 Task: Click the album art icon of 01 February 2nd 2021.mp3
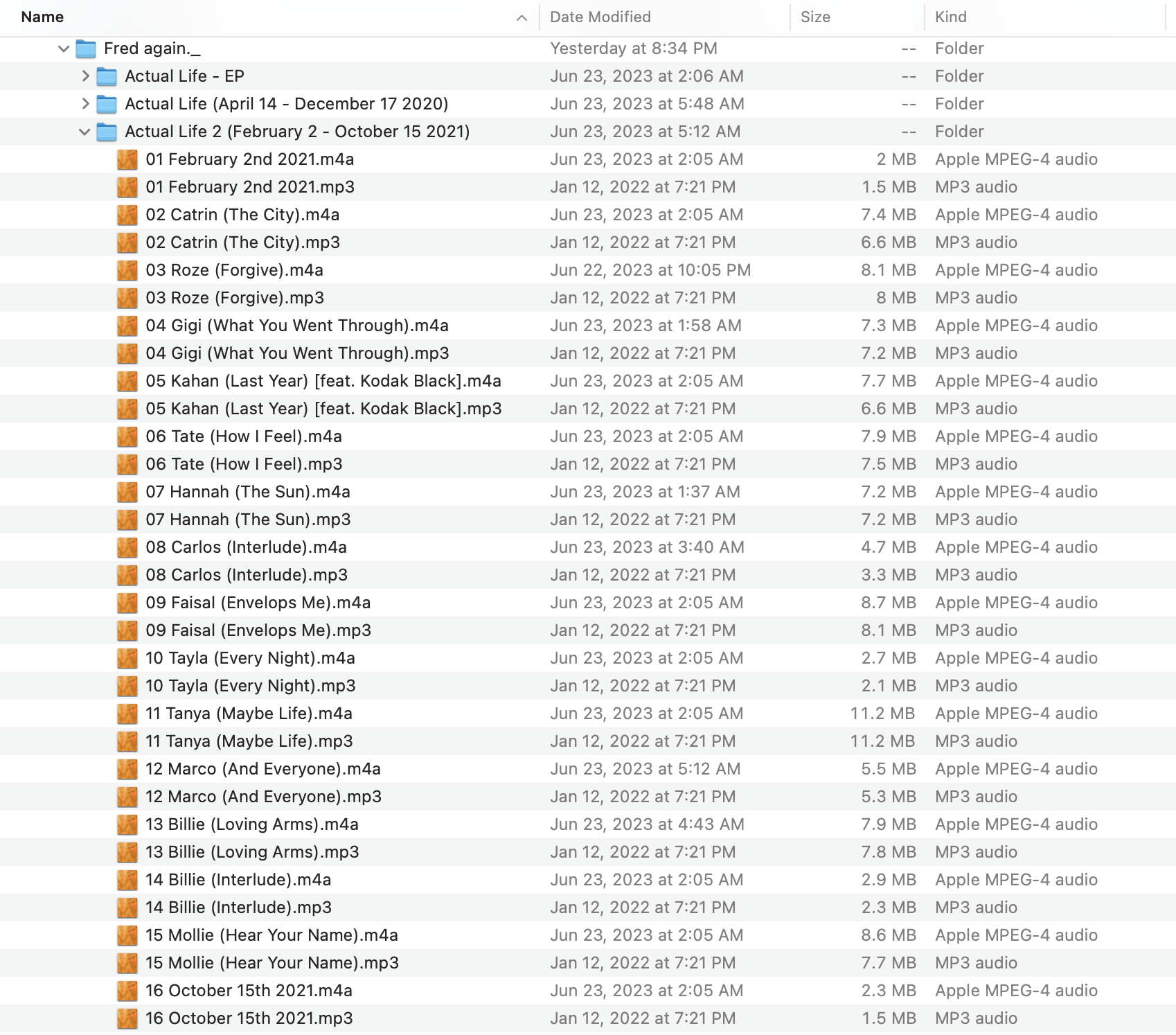tap(127, 187)
